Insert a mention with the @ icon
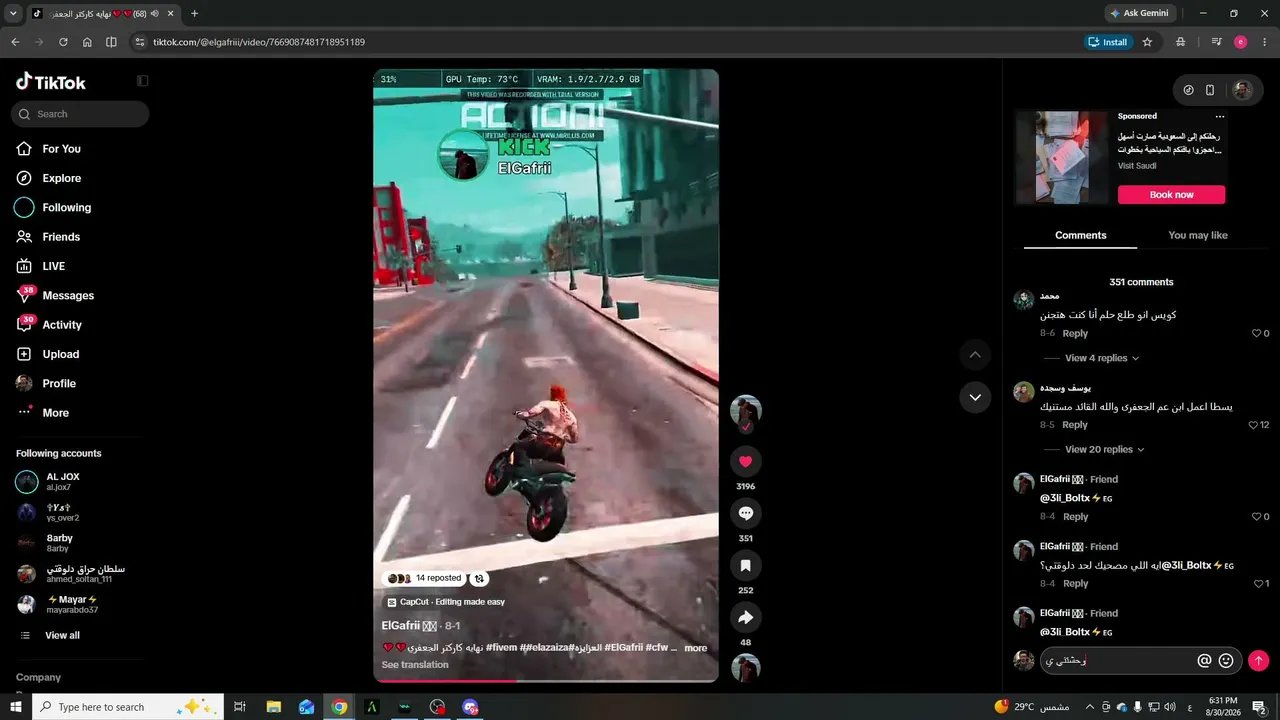The width and height of the screenshot is (1280, 720). 1204,660
